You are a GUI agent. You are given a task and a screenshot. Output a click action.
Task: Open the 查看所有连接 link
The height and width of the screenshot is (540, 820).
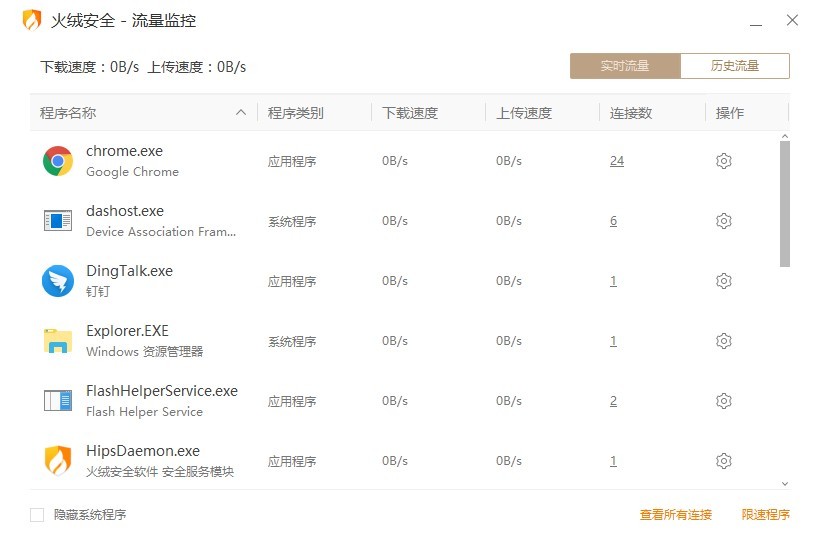tap(676, 515)
